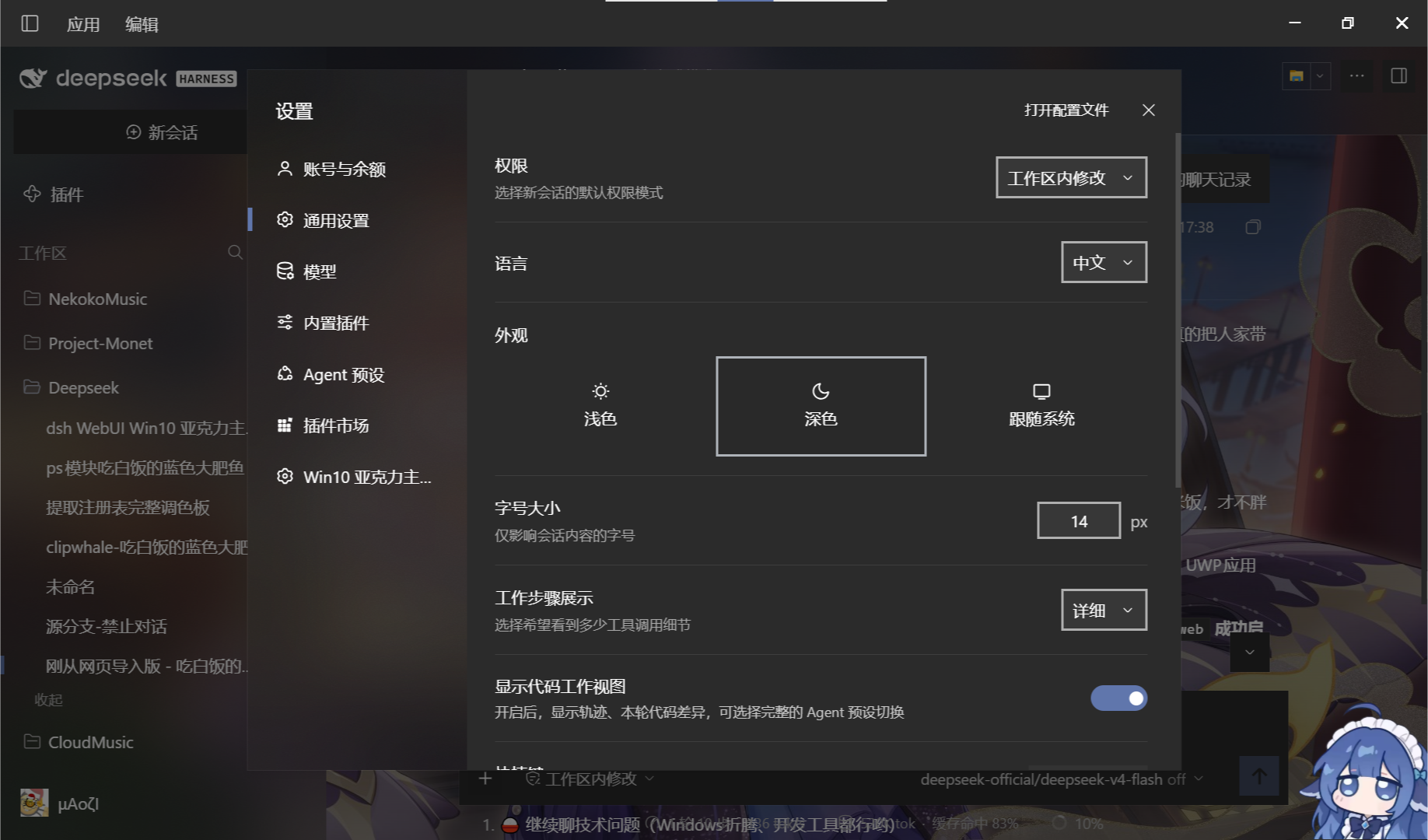Toggle the 显示代码工作视图 switch

pos(1118,698)
